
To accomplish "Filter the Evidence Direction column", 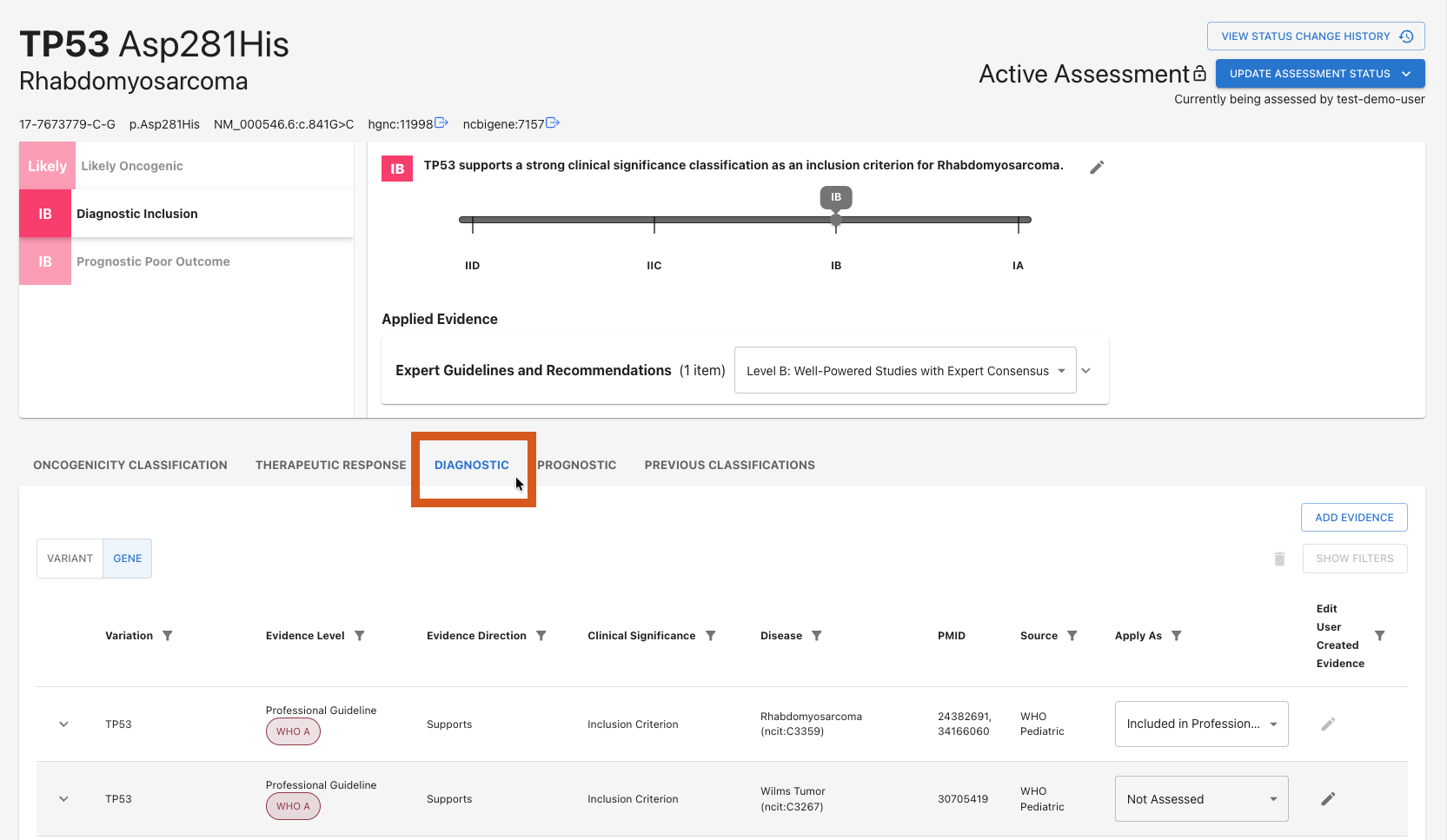I will (x=541, y=636).
